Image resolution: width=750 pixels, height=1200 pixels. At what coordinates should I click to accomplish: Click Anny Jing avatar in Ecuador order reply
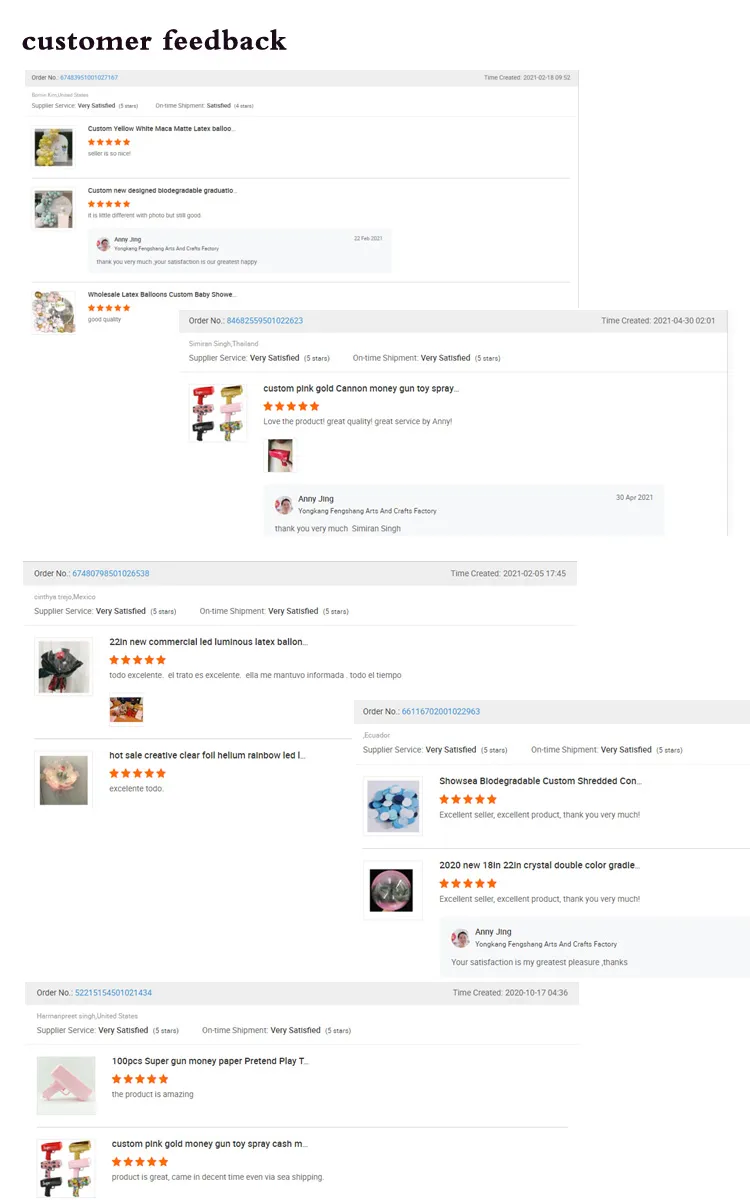[x=461, y=938]
